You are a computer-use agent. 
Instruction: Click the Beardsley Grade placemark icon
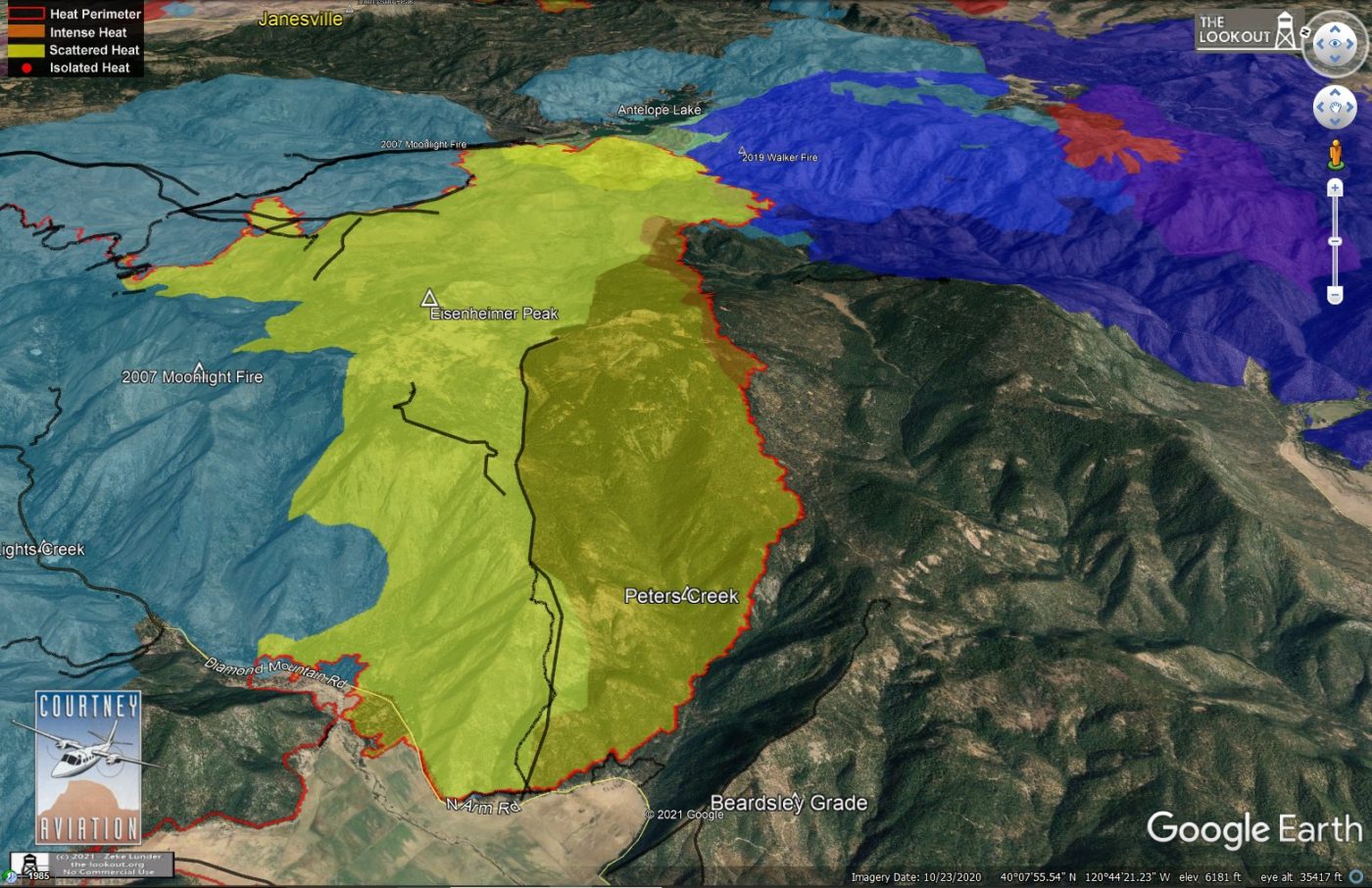point(795,798)
